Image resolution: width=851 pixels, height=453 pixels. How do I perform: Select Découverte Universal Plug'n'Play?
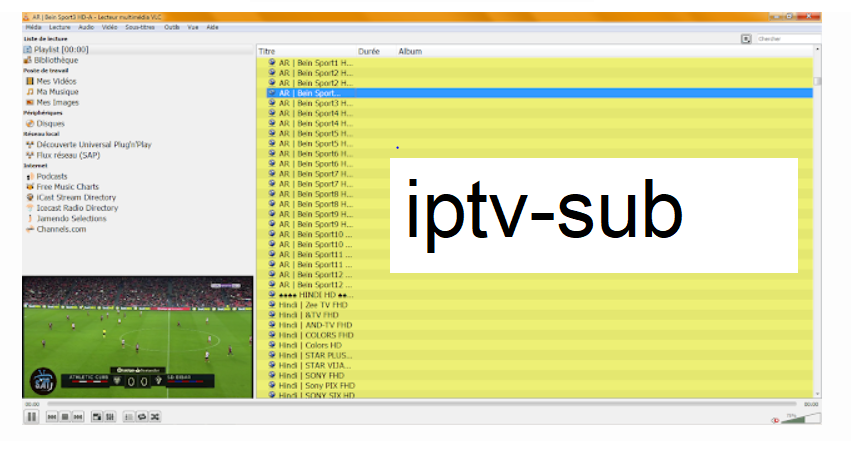tap(89, 145)
